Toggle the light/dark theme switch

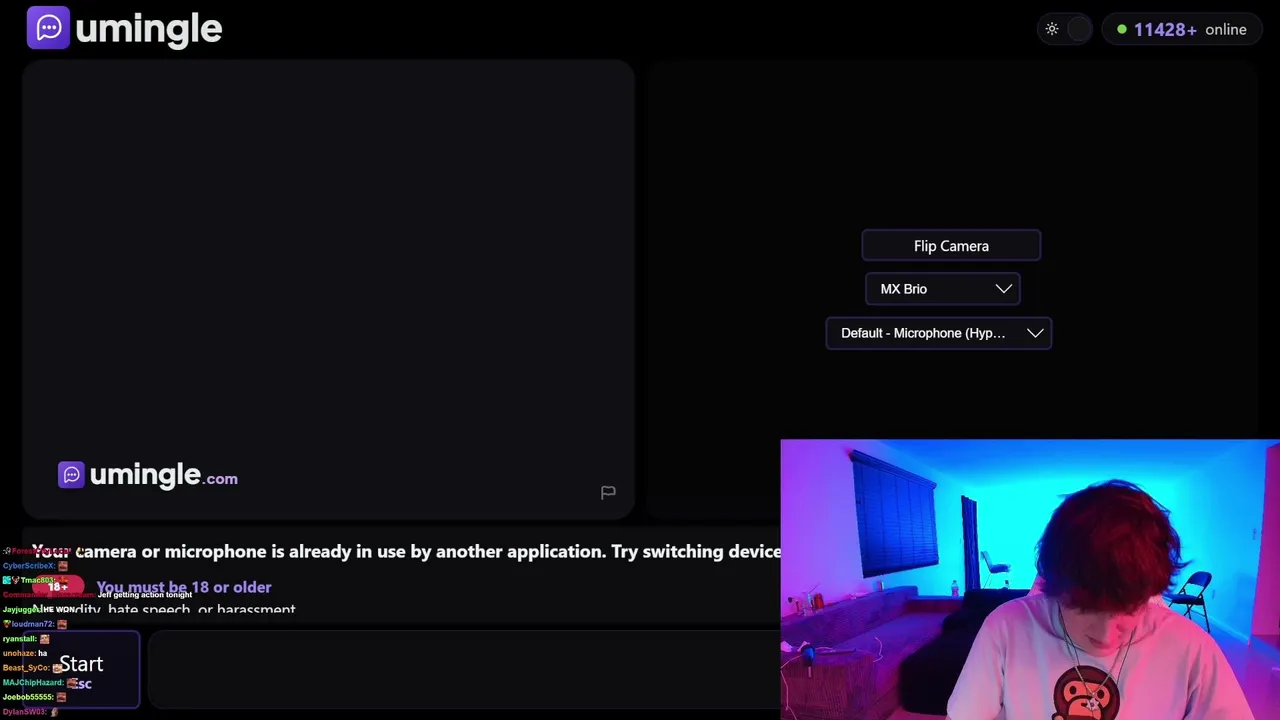(1065, 29)
